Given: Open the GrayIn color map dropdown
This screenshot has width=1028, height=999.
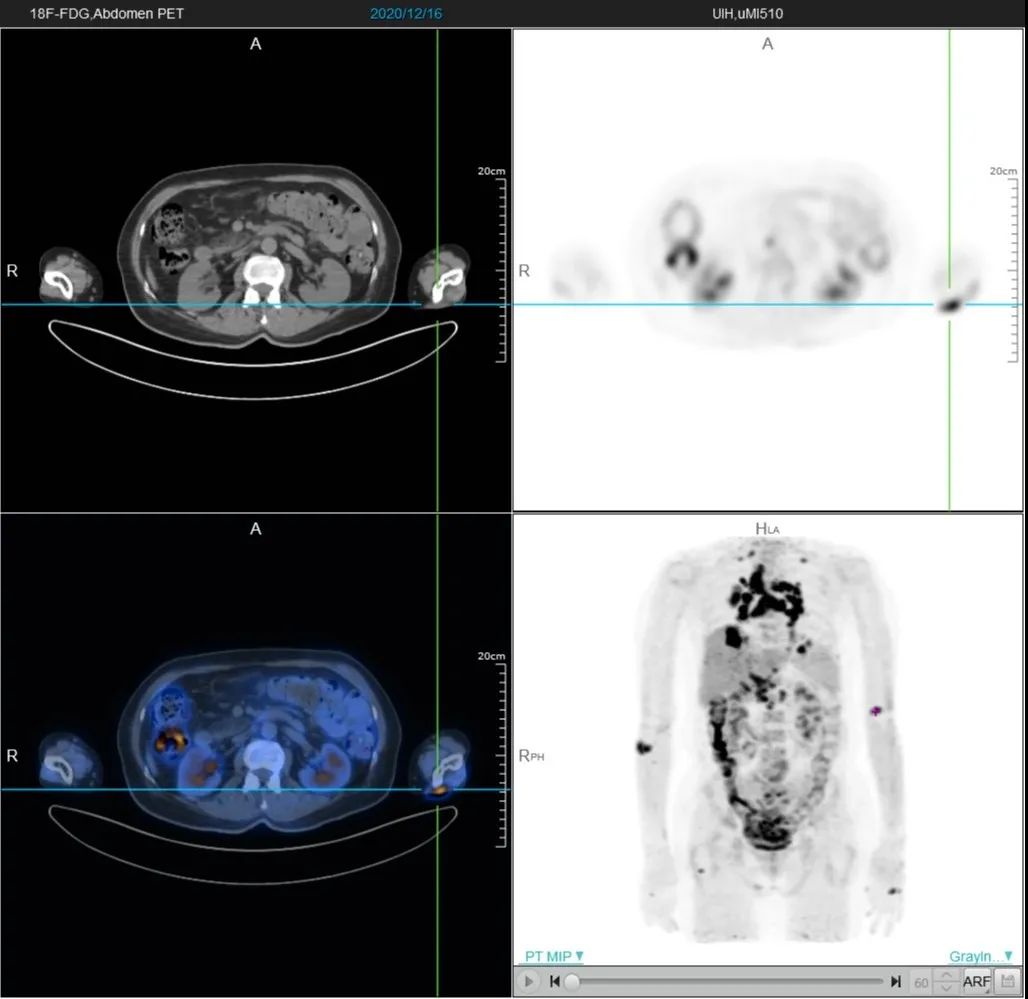Looking at the screenshot, I should (x=981, y=956).
